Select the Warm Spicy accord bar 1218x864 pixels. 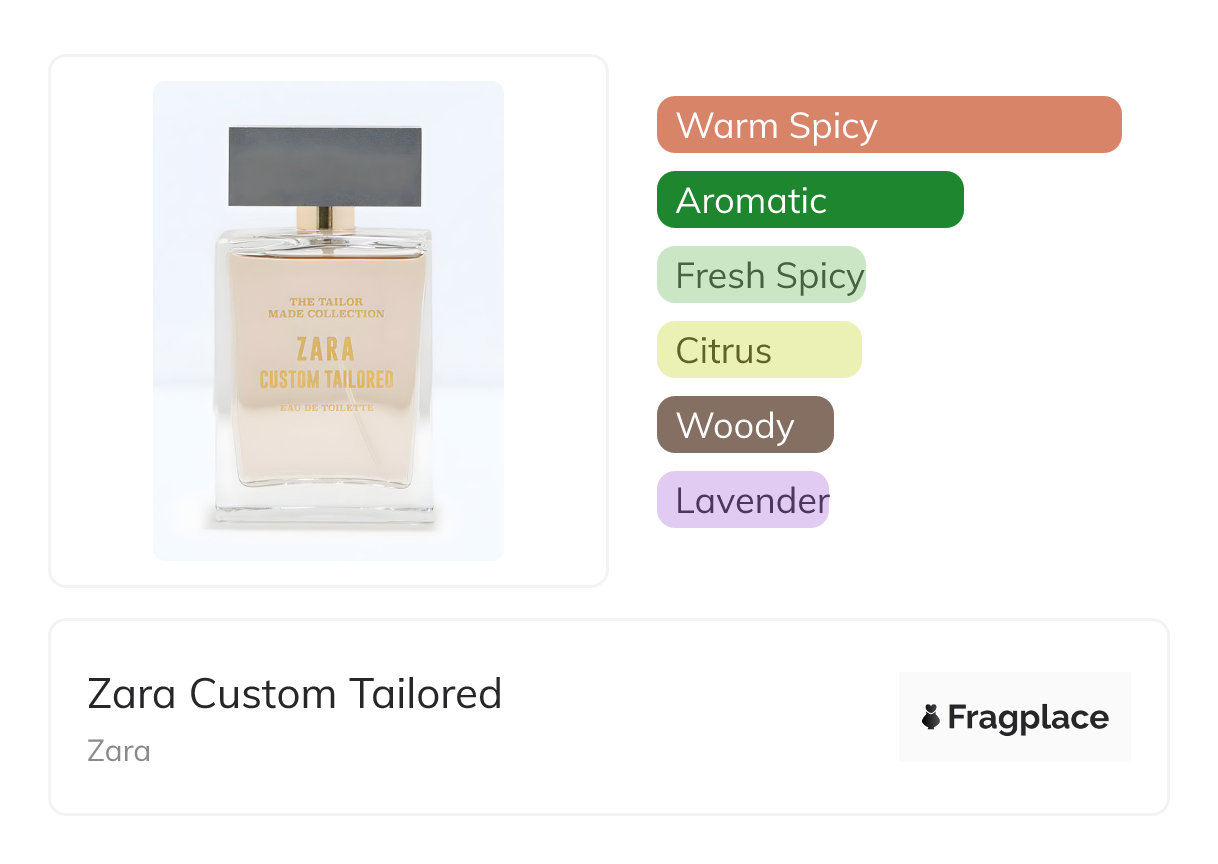coord(888,125)
